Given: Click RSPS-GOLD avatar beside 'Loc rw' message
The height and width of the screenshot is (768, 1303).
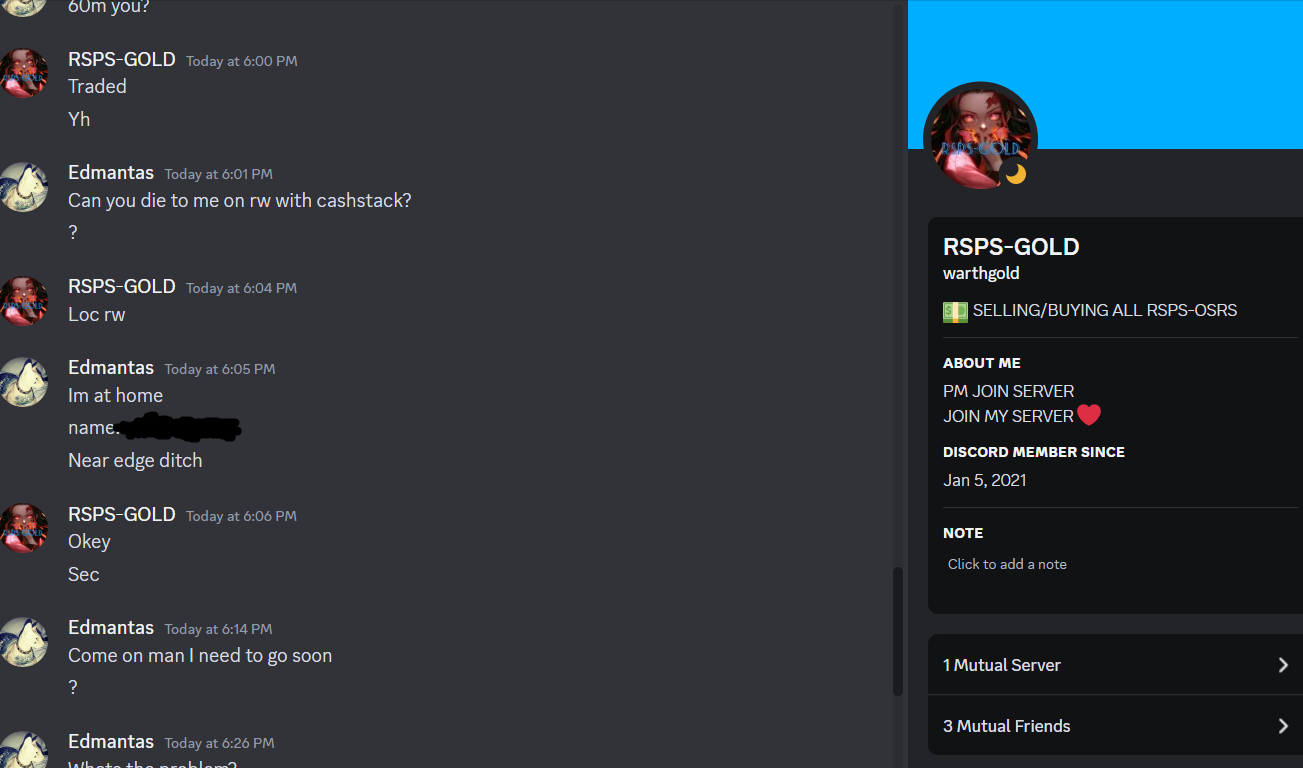Looking at the screenshot, I should click(x=24, y=301).
